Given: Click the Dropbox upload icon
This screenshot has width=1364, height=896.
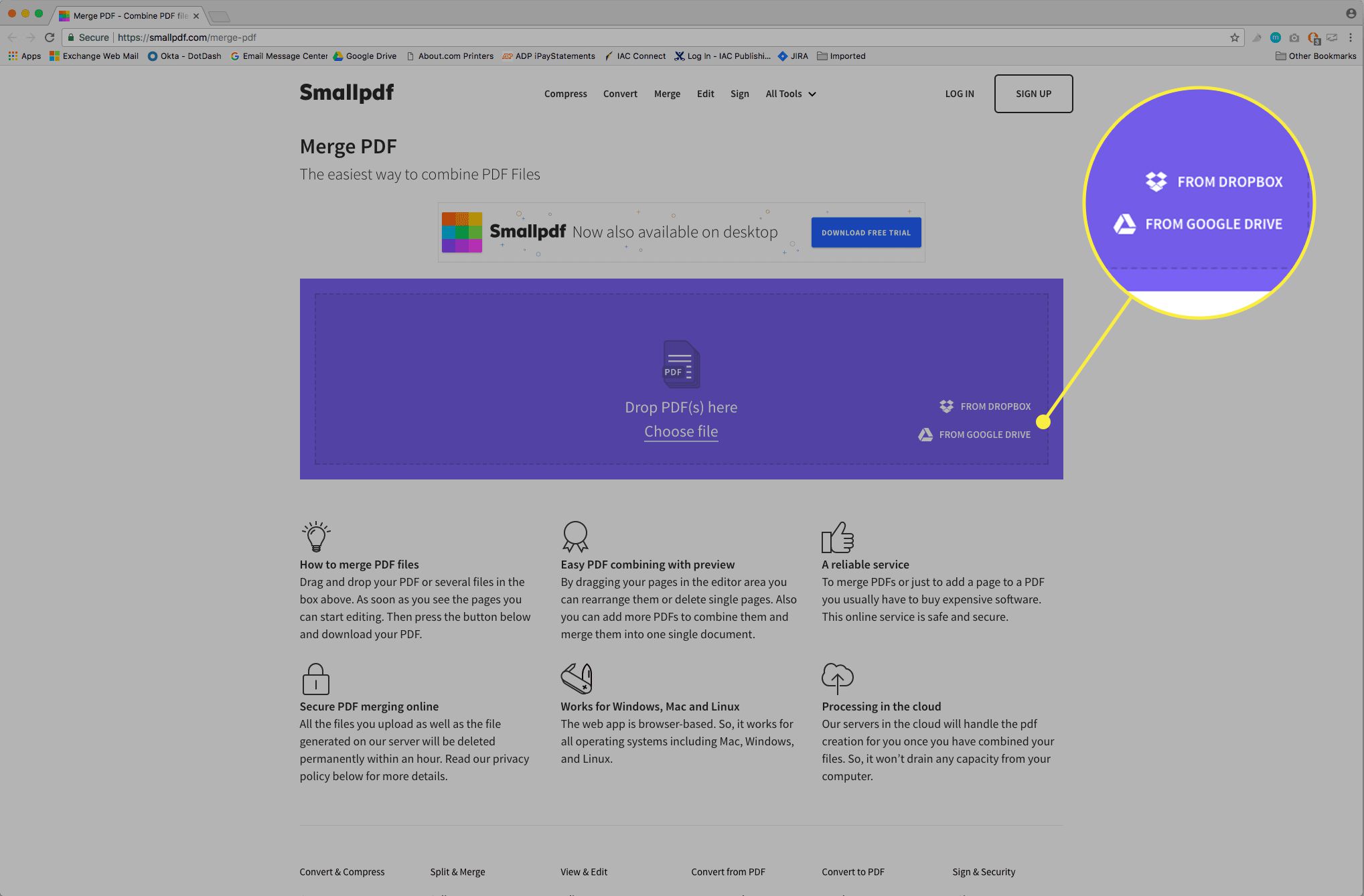Looking at the screenshot, I should tap(945, 406).
